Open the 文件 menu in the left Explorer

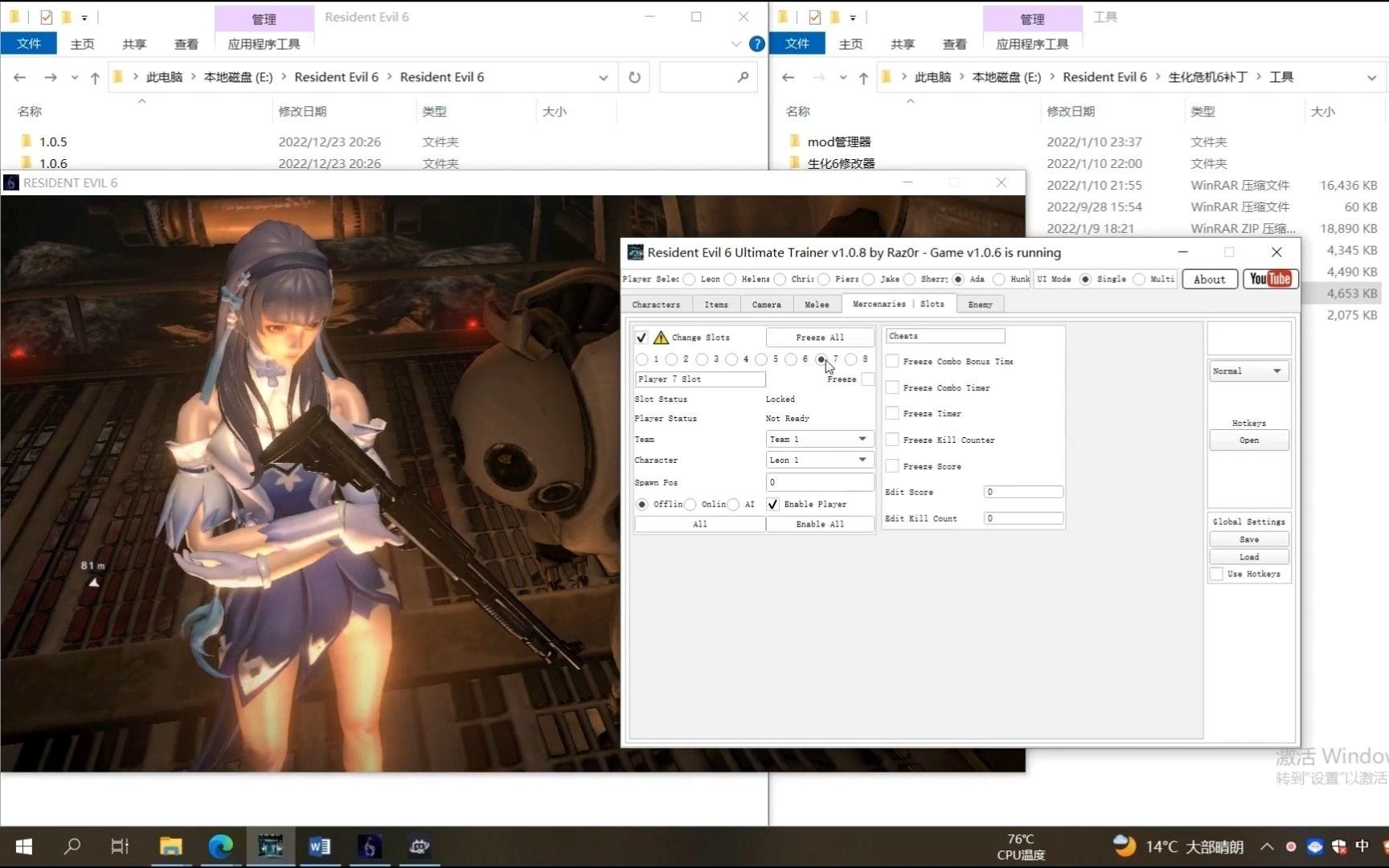point(29,43)
